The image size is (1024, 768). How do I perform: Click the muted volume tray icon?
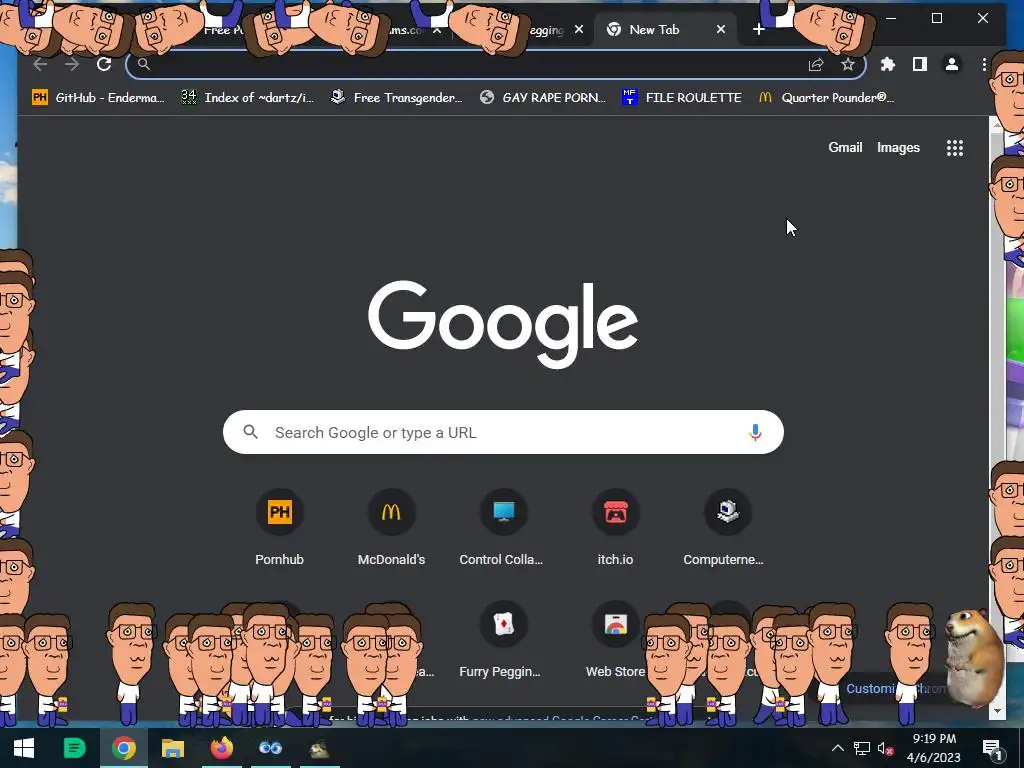pyautogui.click(x=886, y=748)
